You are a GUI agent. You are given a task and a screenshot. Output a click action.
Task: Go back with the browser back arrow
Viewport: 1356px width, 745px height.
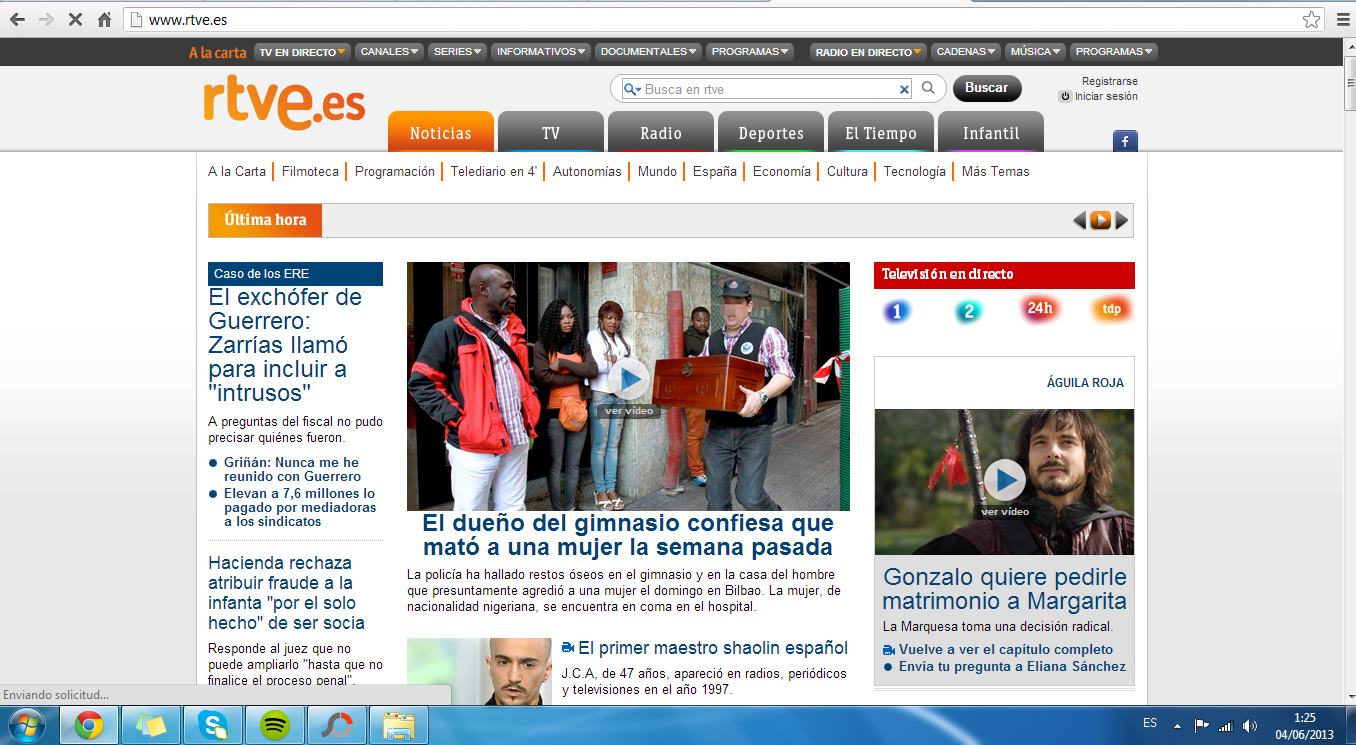[x=17, y=19]
